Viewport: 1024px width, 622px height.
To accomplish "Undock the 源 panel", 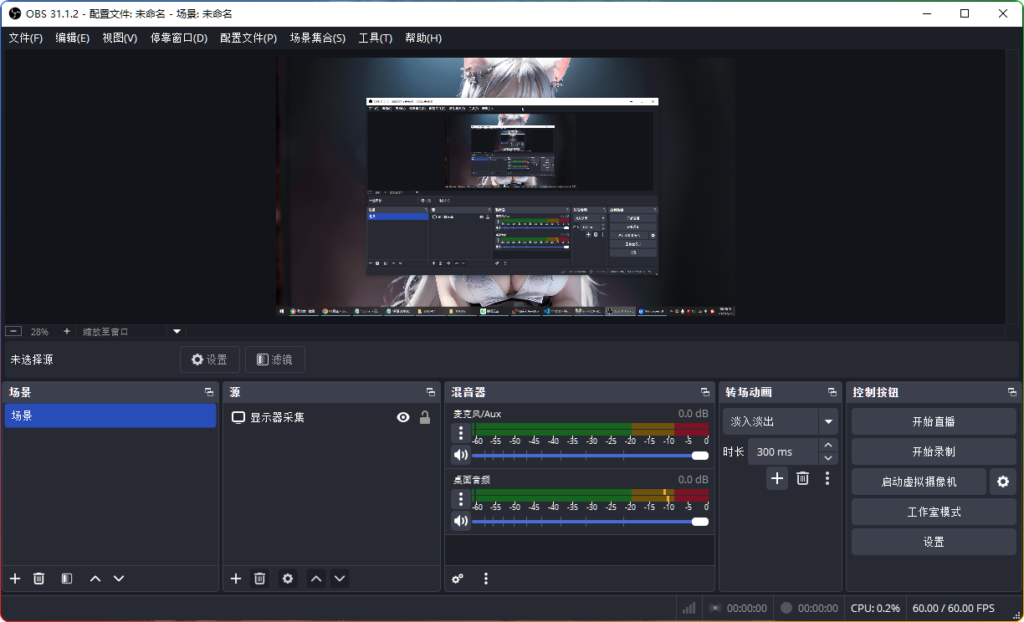I will coord(430,392).
